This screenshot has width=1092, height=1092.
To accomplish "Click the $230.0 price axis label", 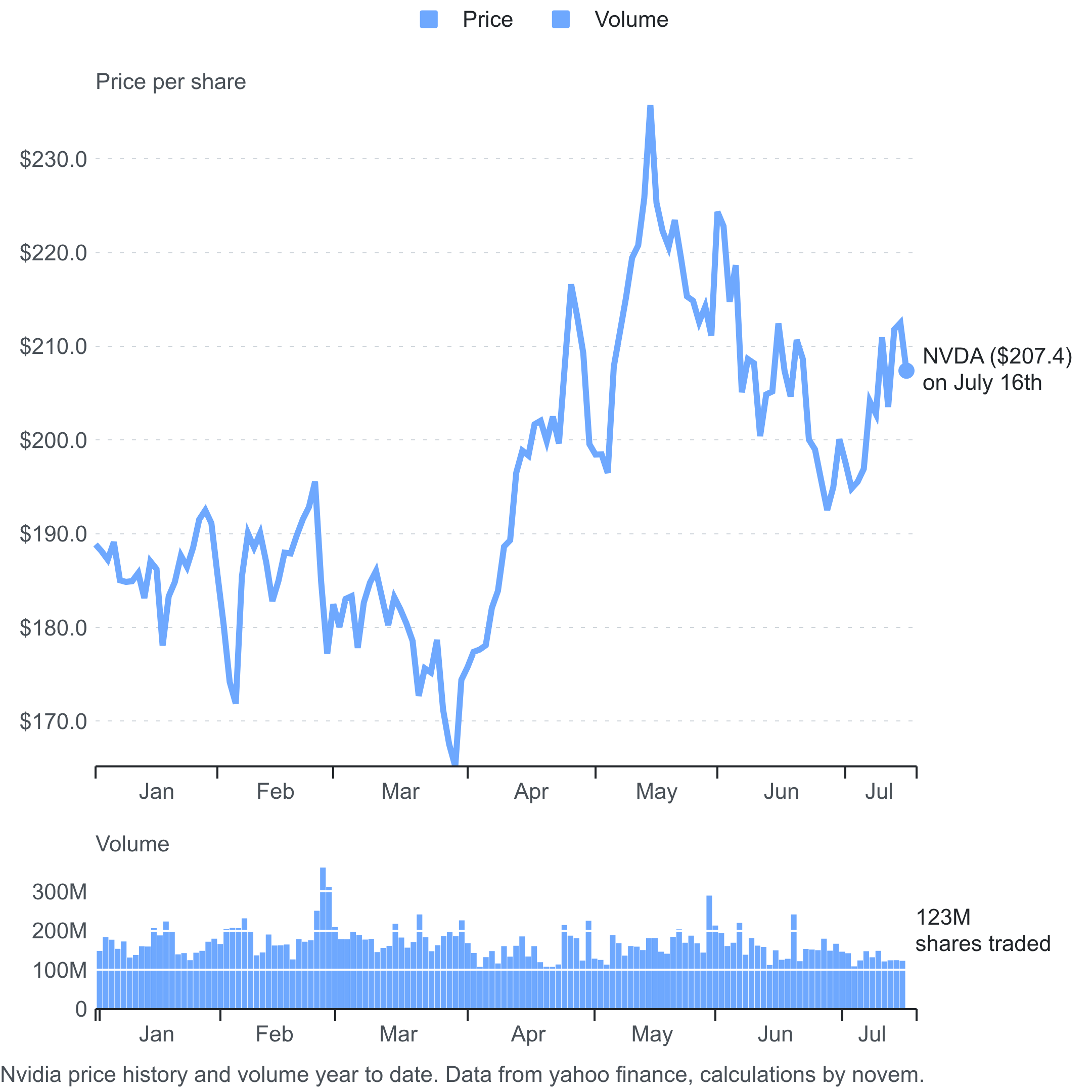I will [54, 159].
